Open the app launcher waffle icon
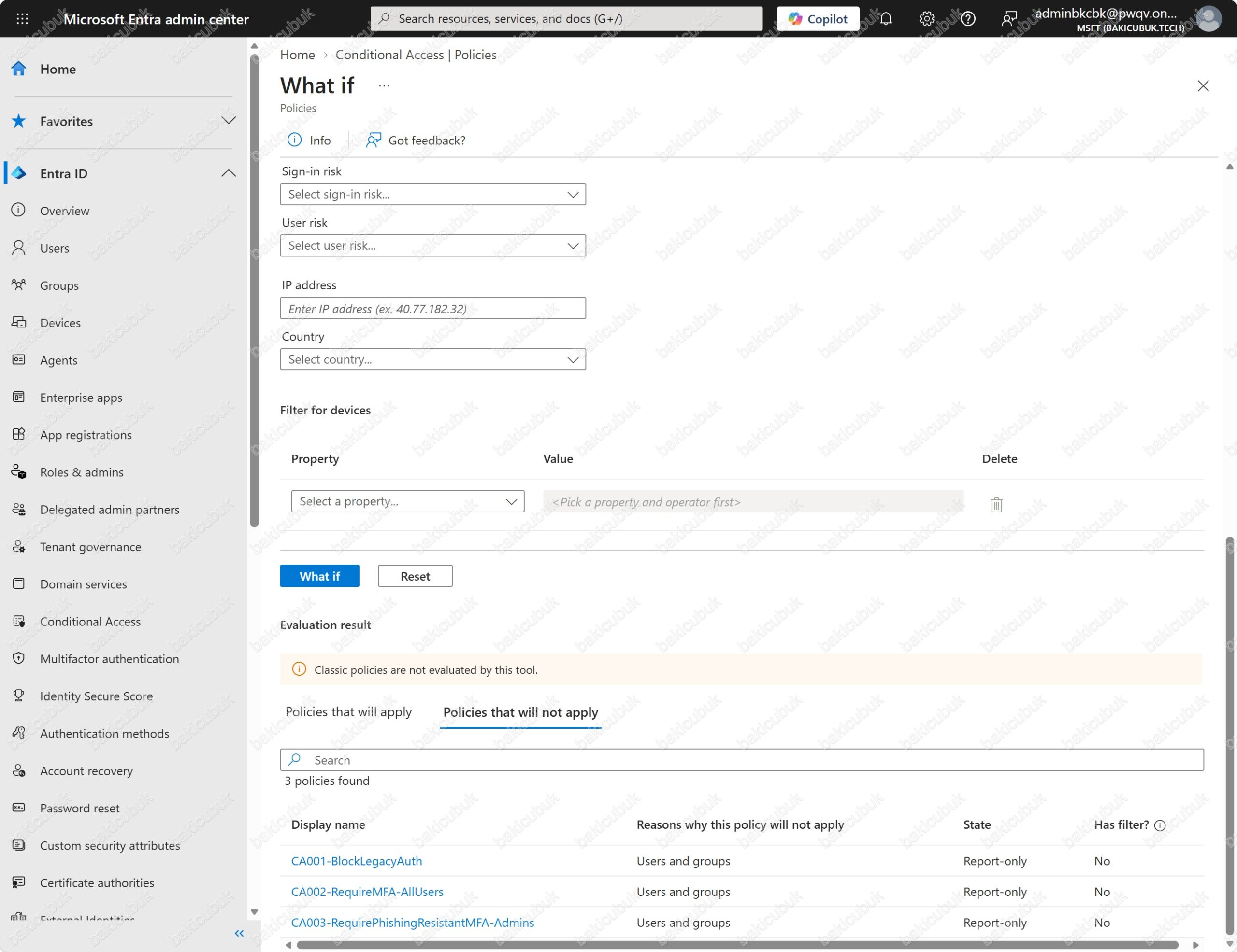Image resolution: width=1237 pixels, height=952 pixels. (22, 19)
